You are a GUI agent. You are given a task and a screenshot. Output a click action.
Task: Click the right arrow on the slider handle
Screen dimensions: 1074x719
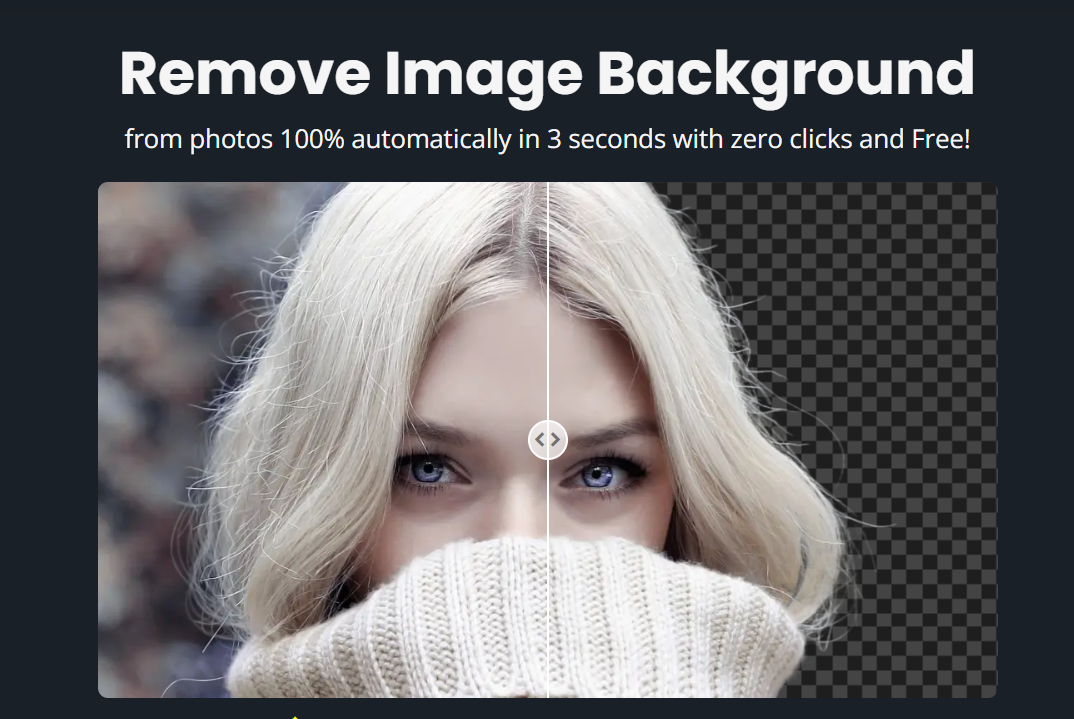click(x=556, y=439)
